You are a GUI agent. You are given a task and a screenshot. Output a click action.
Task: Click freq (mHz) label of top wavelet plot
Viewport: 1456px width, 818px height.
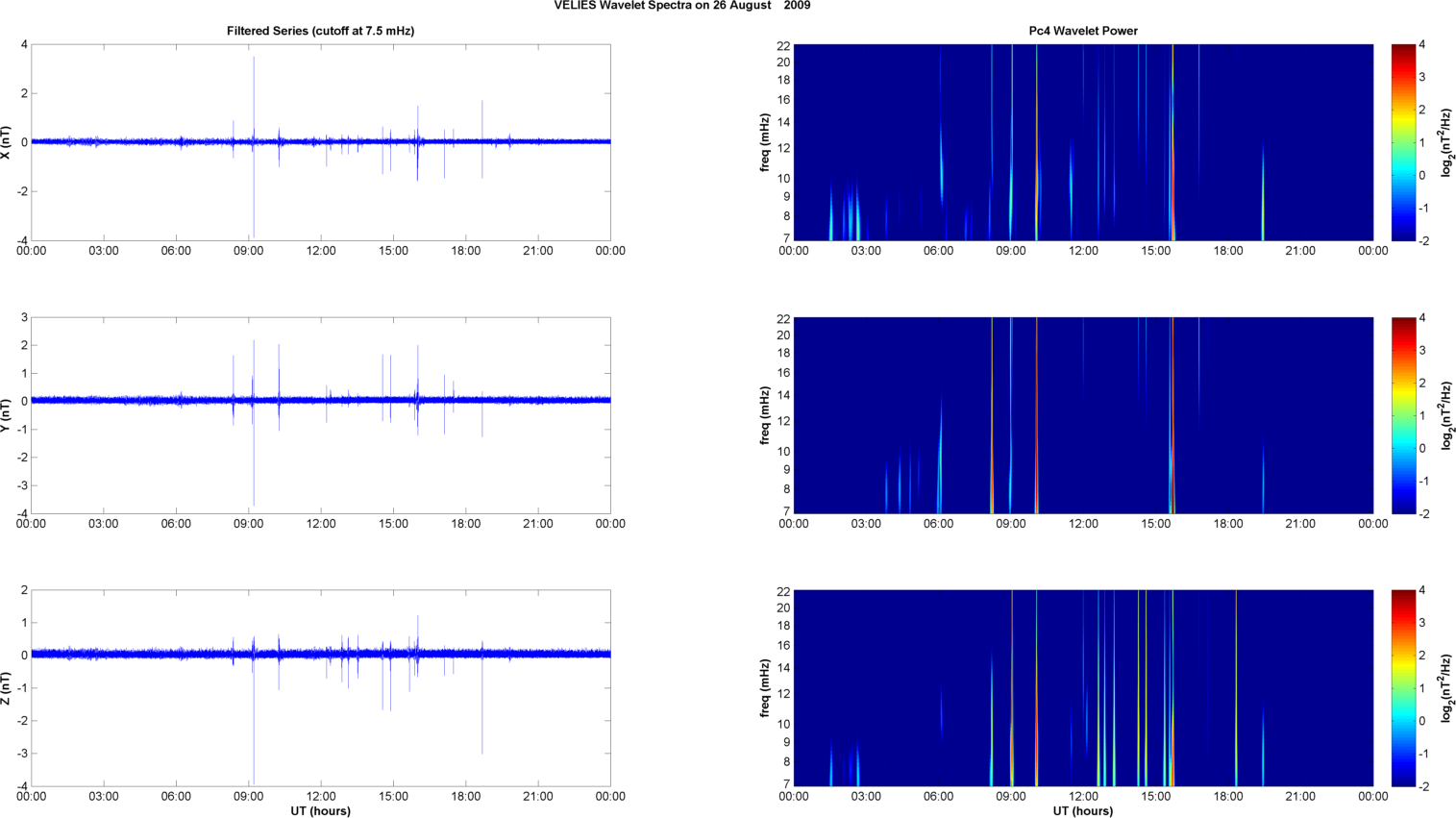coord(765,142)
